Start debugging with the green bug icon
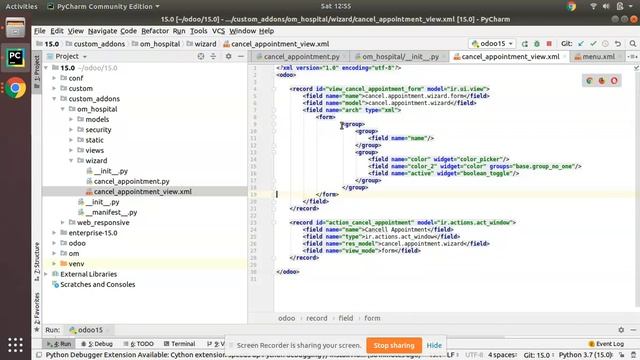Viewport: 640px width, 360px height. [537, 44]
